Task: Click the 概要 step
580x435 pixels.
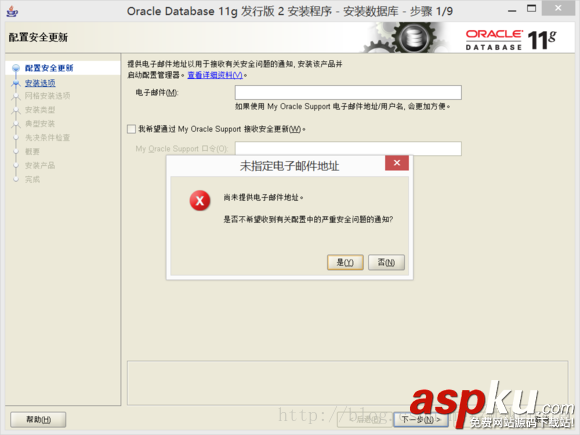Action: pyautogui.click(x=32, y=152)
